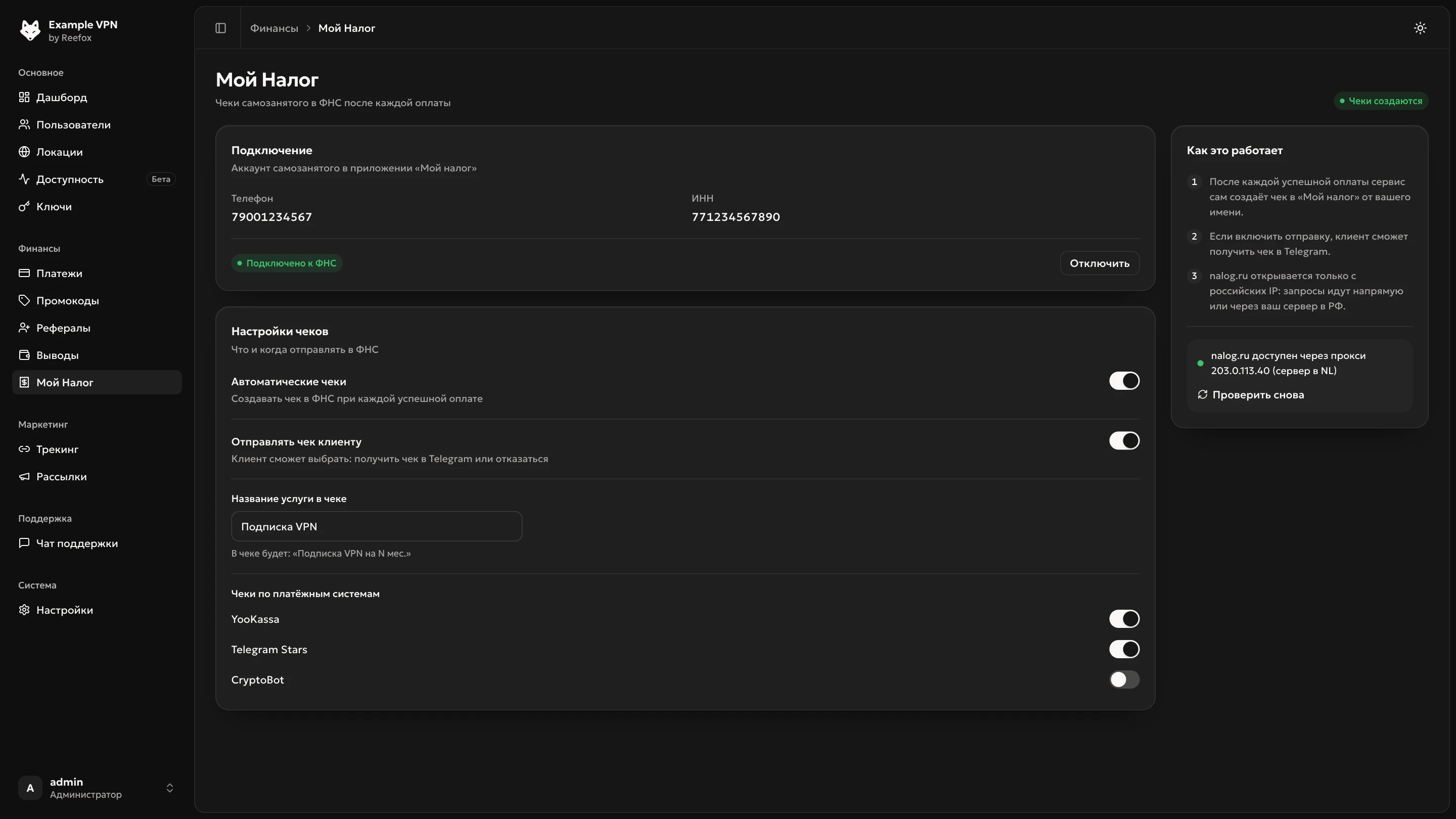Image resolution: width=1456 pixels, height=819 pixels.
Task: Click the Example VPN fox logo
Action: click(x=30, y=30)
